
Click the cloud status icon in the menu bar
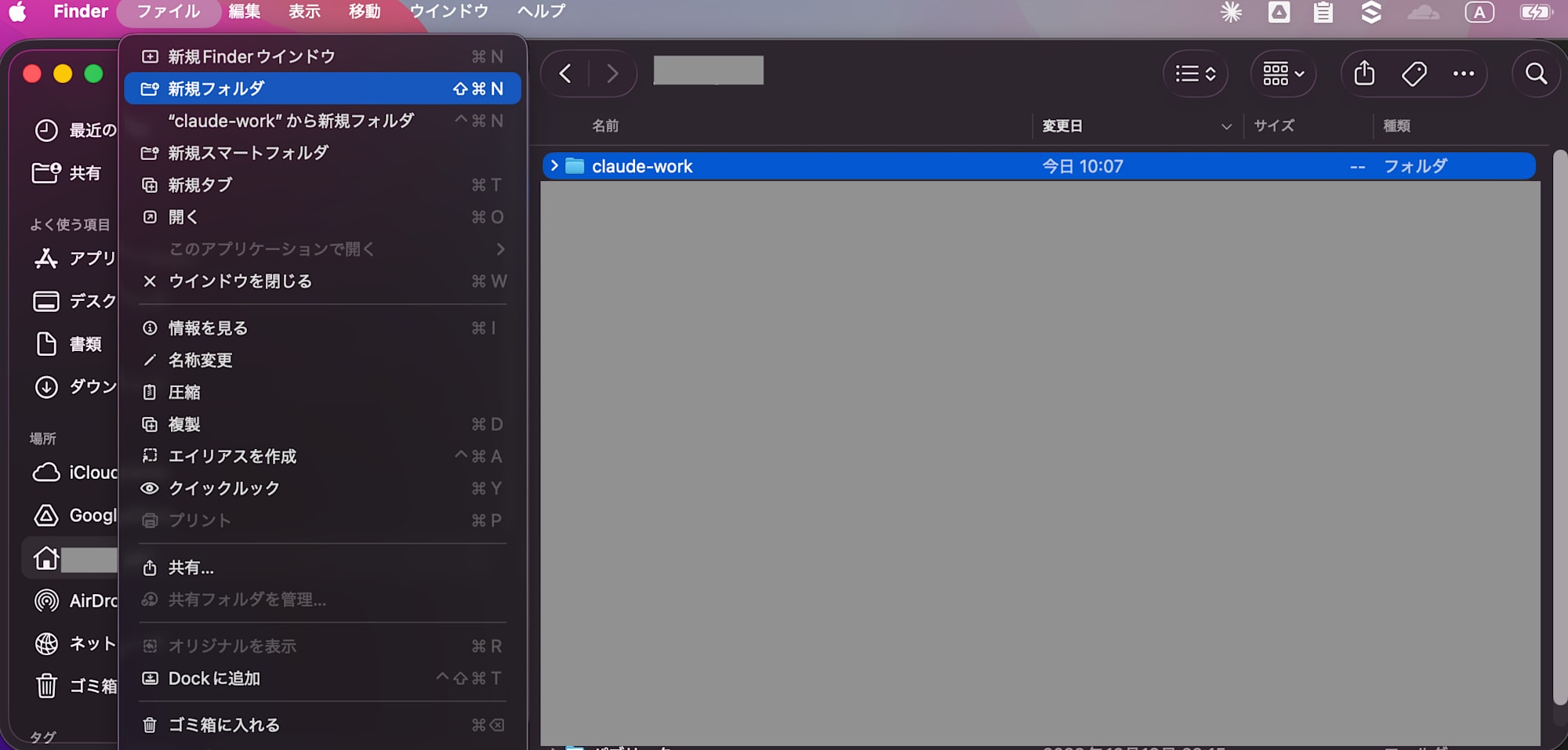(1424, 13)
